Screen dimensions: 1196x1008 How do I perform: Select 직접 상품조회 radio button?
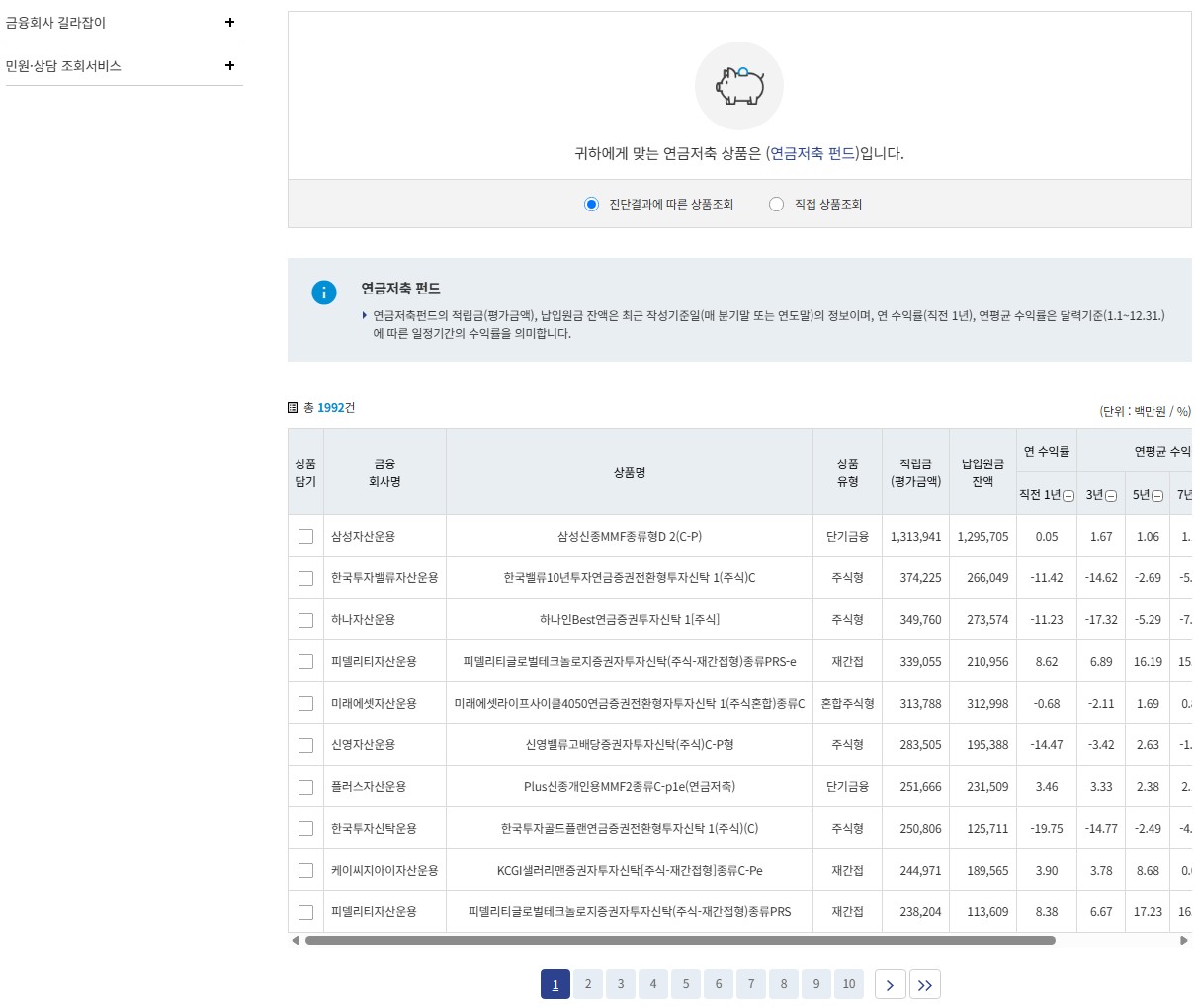click(776, 204)
